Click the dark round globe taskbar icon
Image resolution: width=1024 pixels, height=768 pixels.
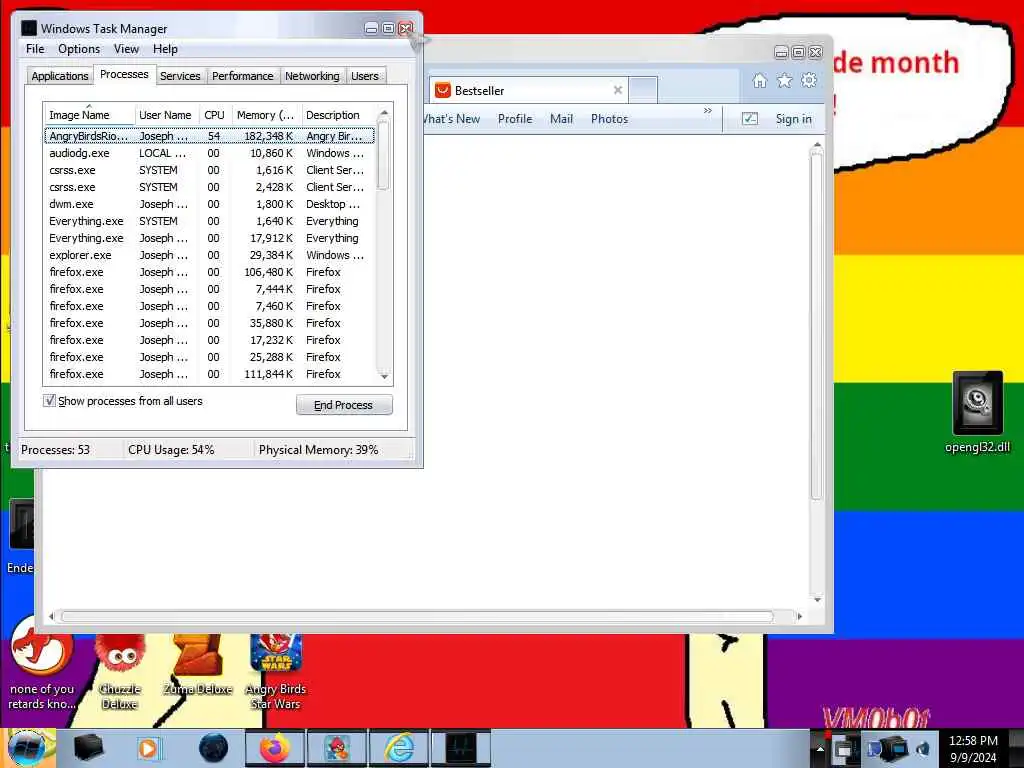pyautogui.click(x=213, y=748)
